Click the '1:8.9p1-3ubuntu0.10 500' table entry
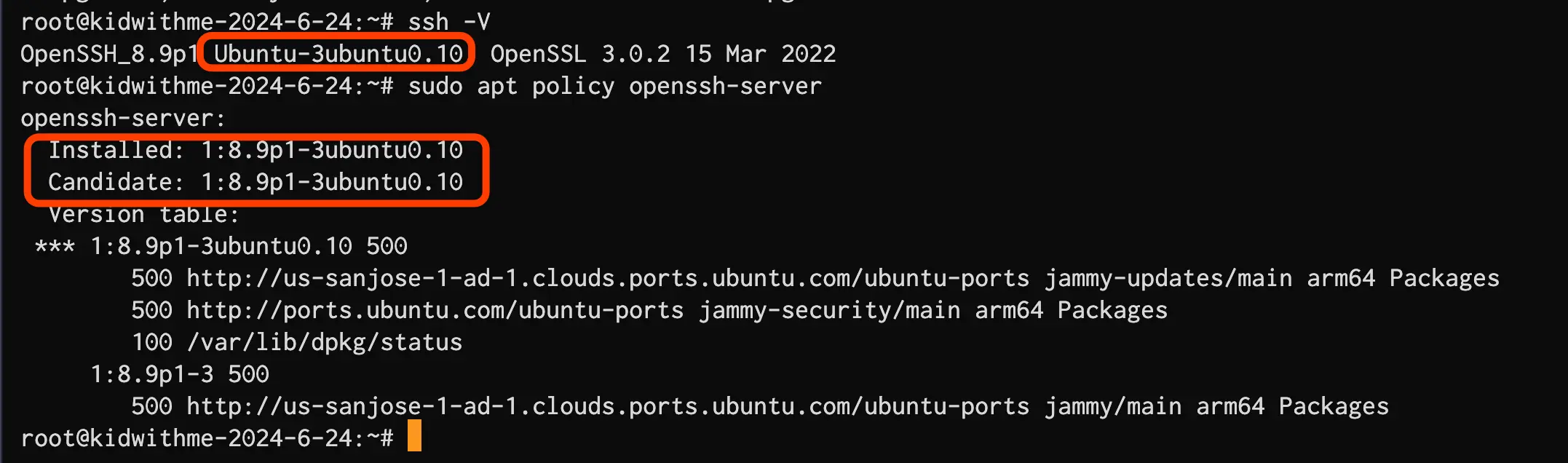Viewport: 1568px width, 463px height. coord(248,246)
